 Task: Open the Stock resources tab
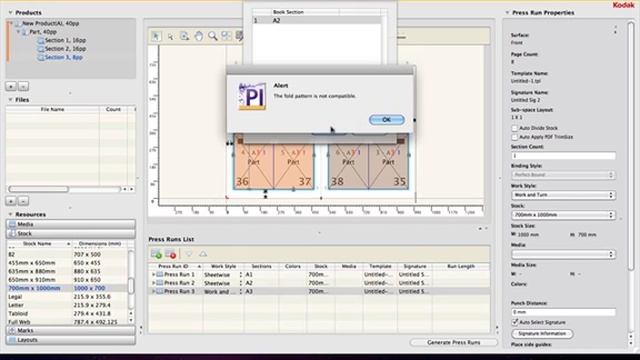[71, 233]
